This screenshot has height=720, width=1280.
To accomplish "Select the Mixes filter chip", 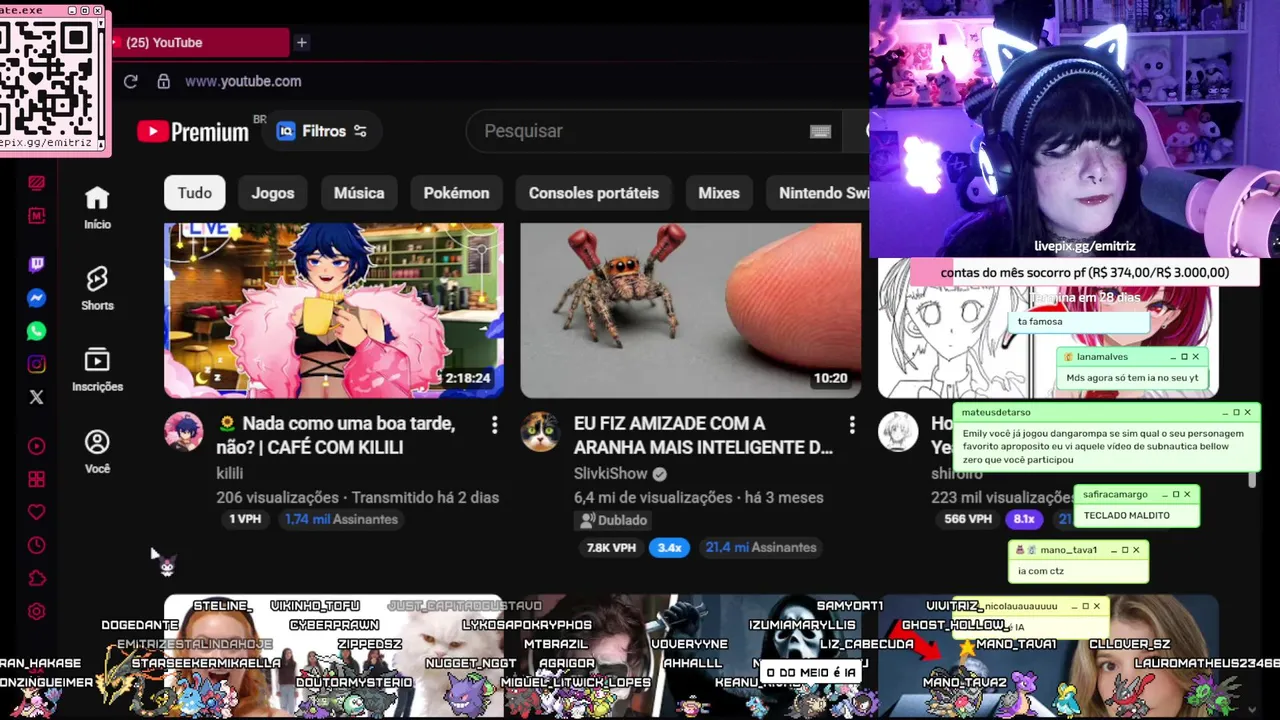I will pyautogui.click(x=719, y=193).
